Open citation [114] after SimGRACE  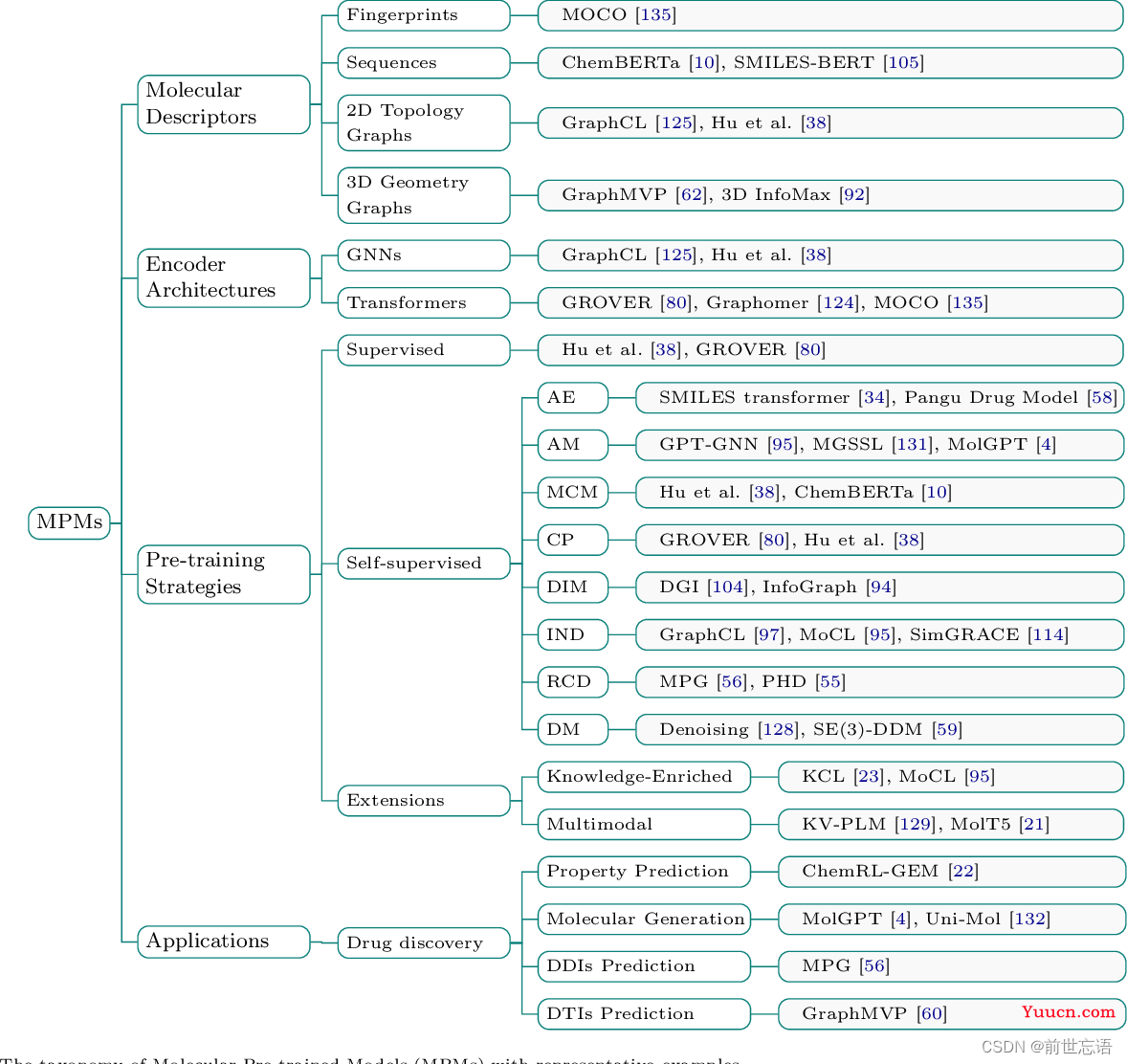click(x=1048, y=634)
